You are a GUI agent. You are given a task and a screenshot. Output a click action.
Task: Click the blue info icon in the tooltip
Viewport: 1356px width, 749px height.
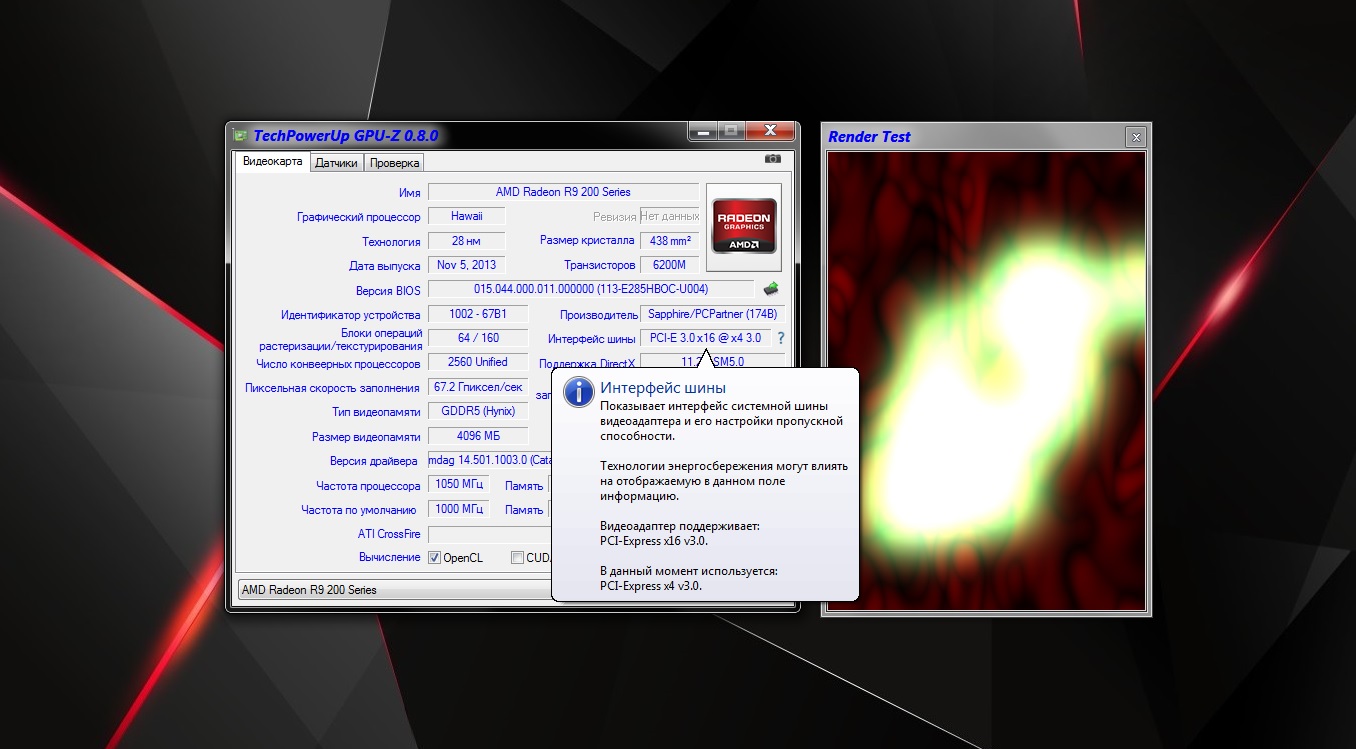[x=578, y=392]
